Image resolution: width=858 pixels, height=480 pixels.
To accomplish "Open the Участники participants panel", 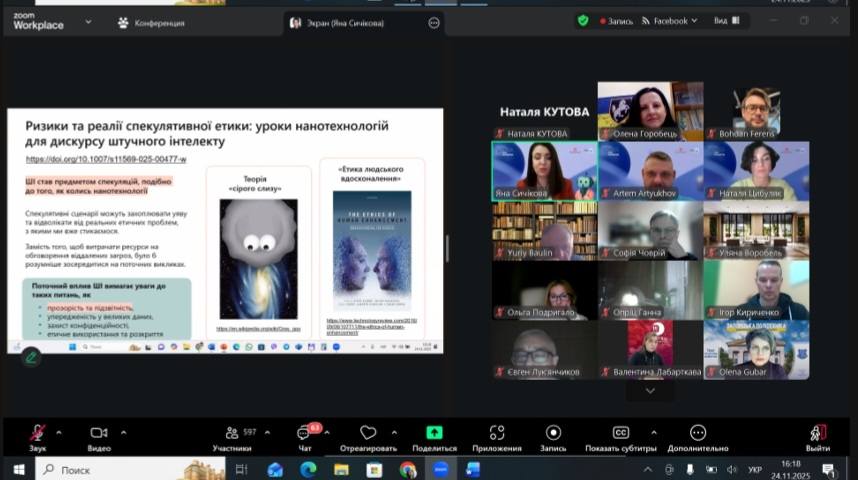I will [233, 433].
